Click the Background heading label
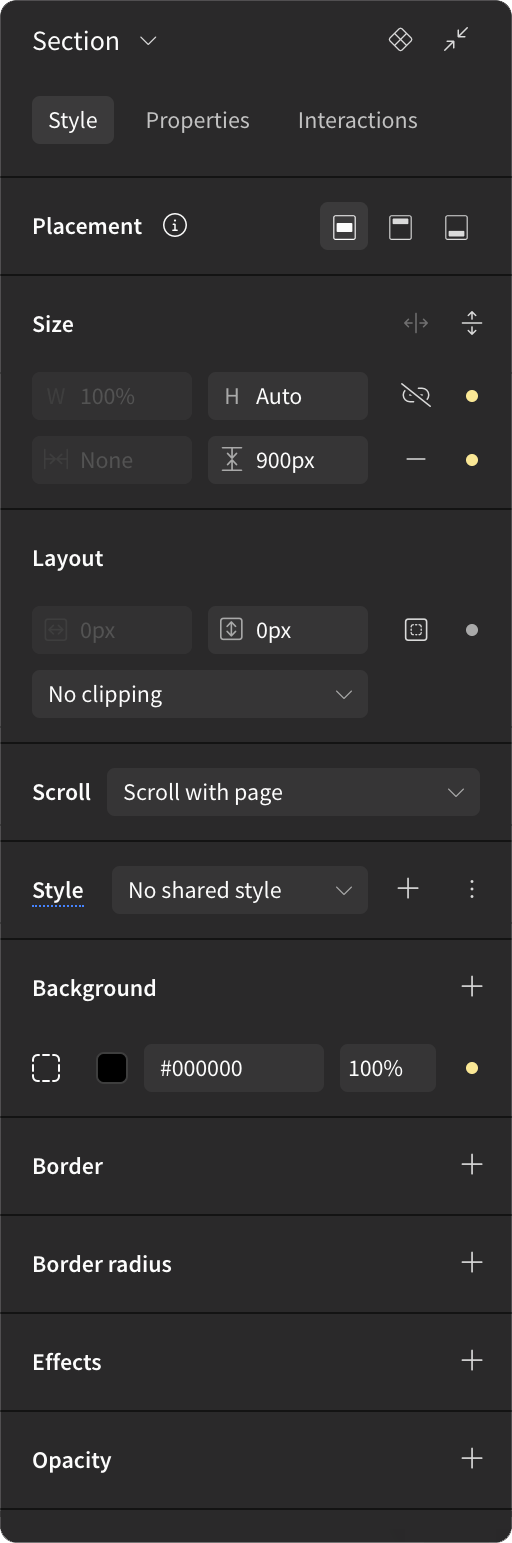Screen dimensions: 512x1543 [x=94, y=988]
